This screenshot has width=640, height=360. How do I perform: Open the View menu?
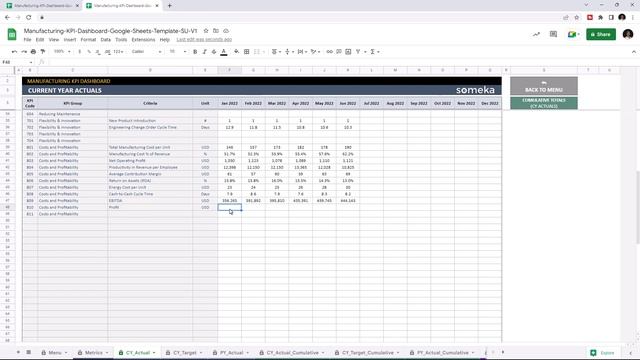pos(54,40)
